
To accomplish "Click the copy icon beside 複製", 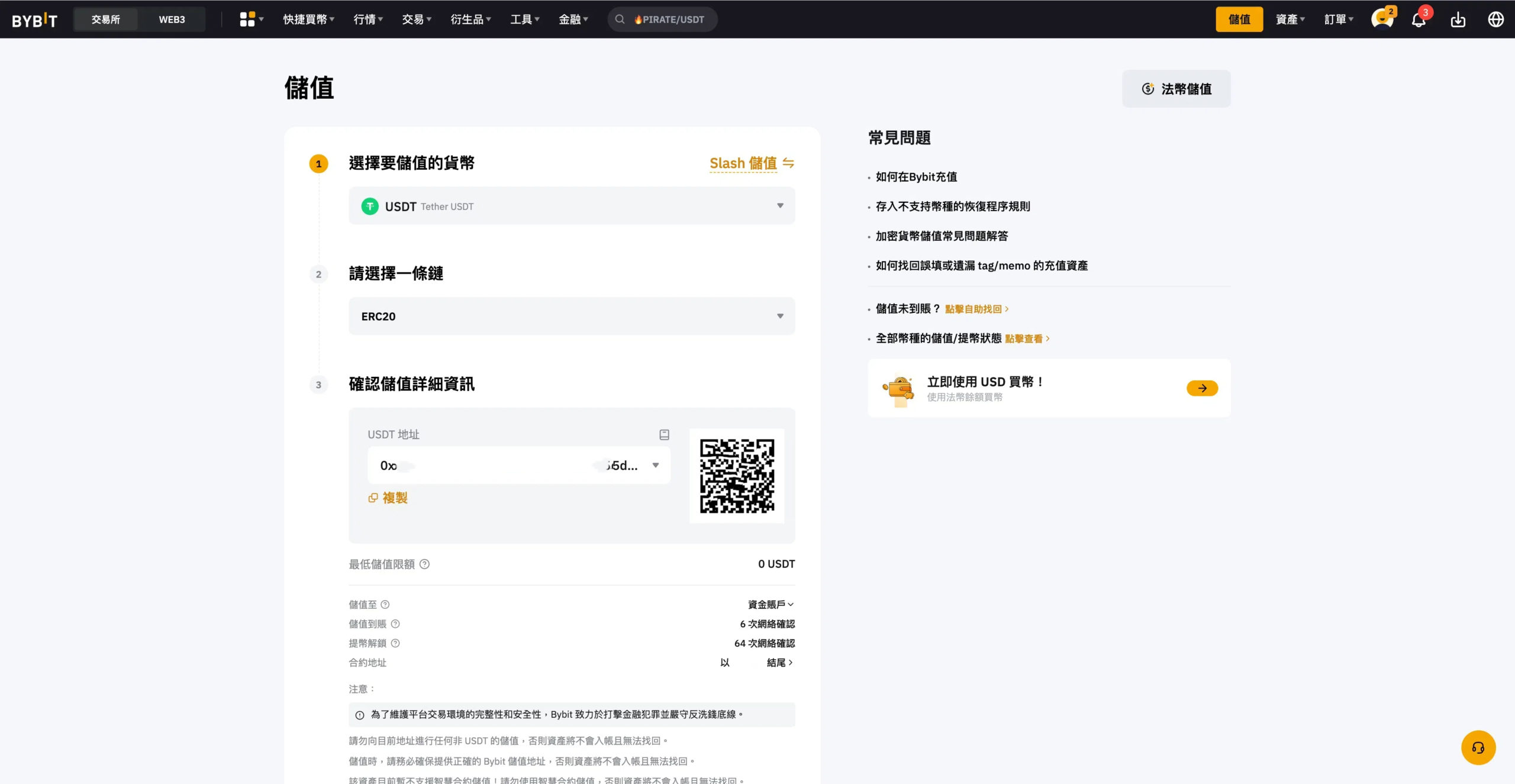I will 373,498.
